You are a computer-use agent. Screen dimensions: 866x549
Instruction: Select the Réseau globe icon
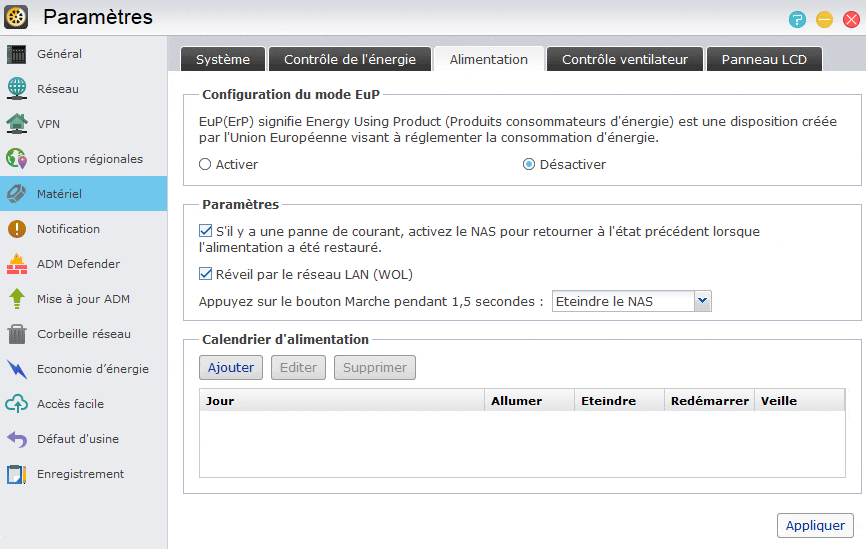(17, 89)
